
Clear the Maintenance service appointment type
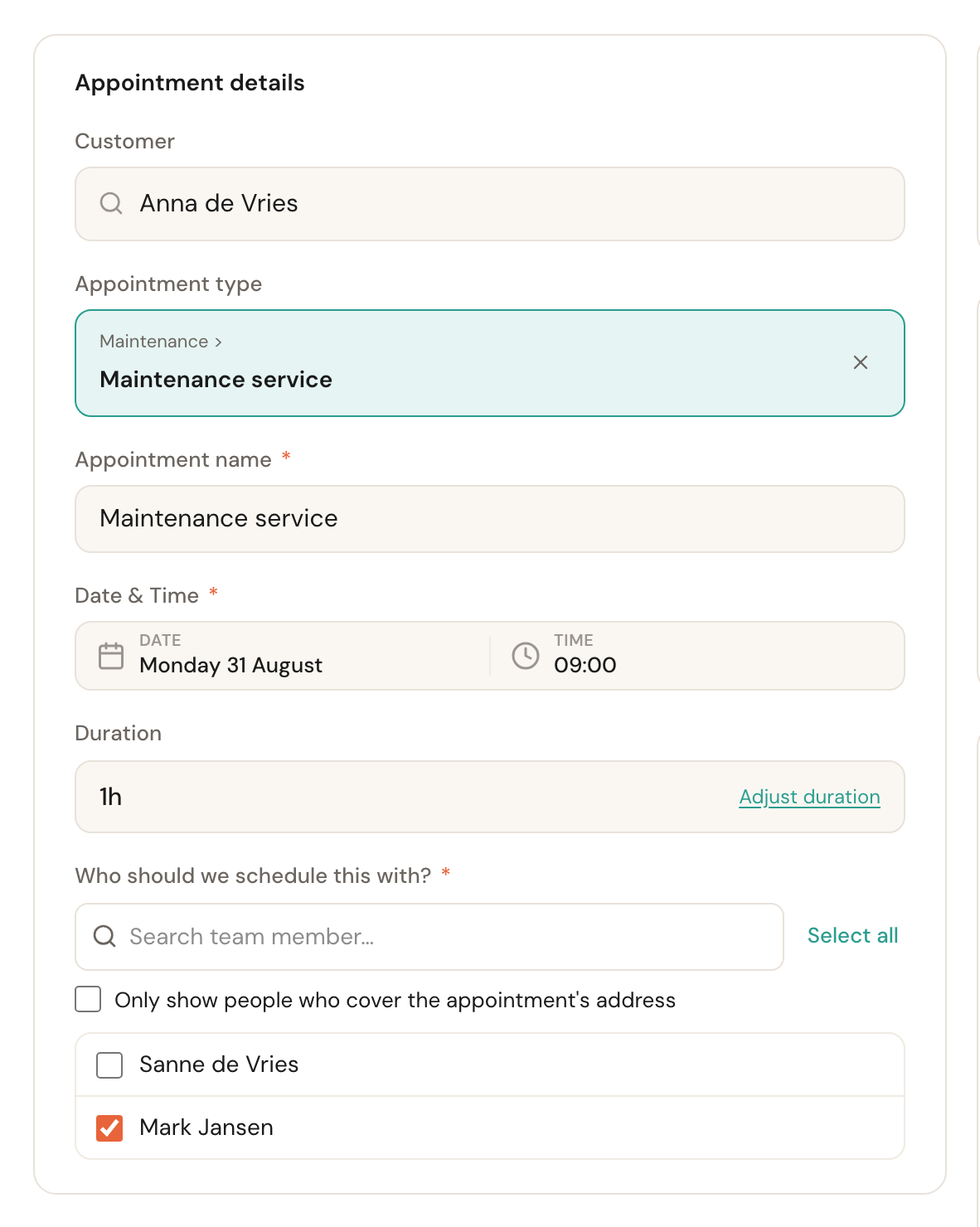(x=861, y=362)
